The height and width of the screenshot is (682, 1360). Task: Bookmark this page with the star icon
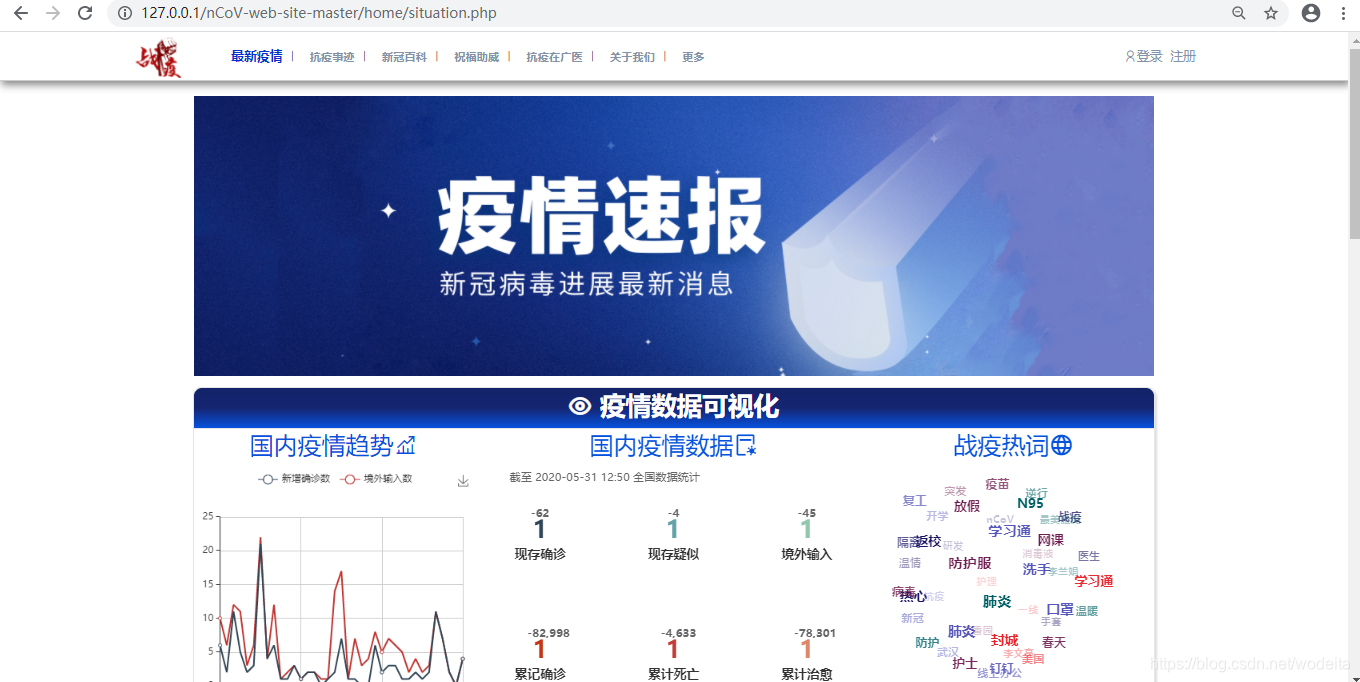[1271, 13]
